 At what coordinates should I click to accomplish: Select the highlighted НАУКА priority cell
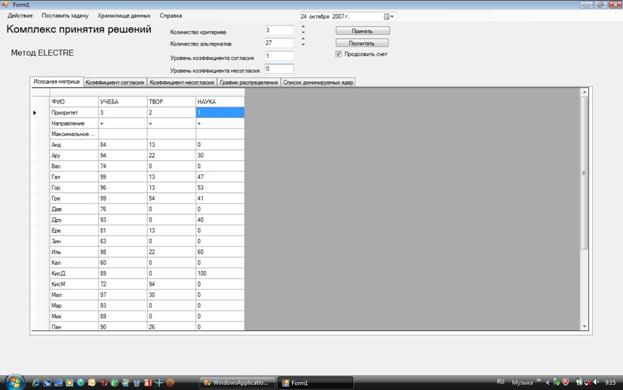220,113
